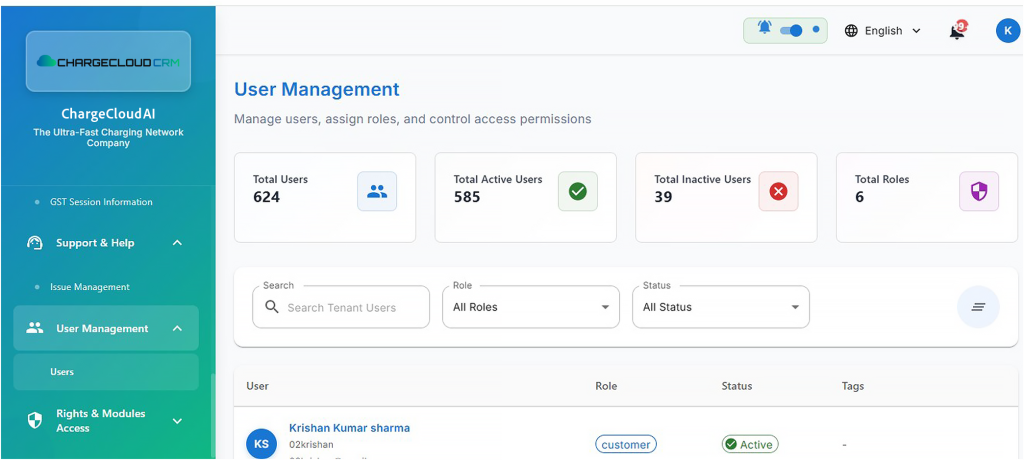Screen dimensions: 1024x460
Task: Click the KS user avatar
Action: (x=261, y=444)
